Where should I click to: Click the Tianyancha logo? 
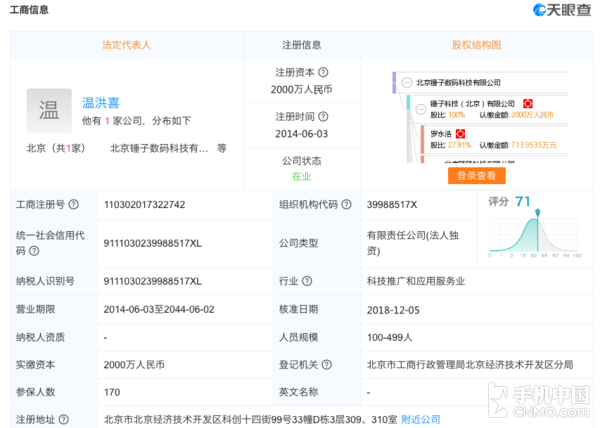click(x=562, y=10)
